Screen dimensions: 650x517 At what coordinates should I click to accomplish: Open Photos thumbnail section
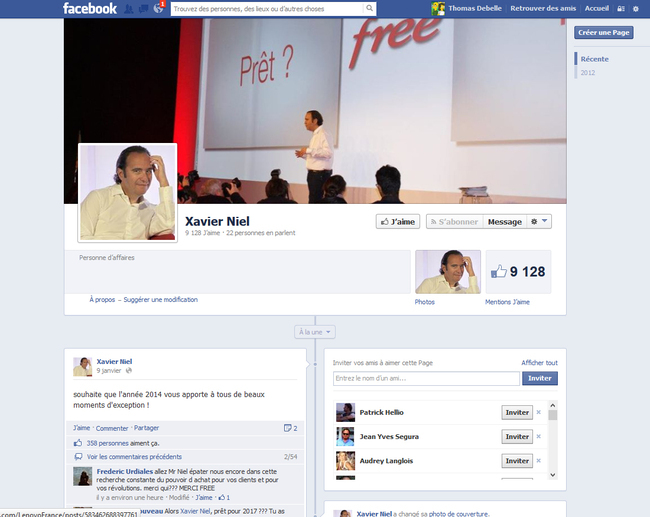pos(448,272)
